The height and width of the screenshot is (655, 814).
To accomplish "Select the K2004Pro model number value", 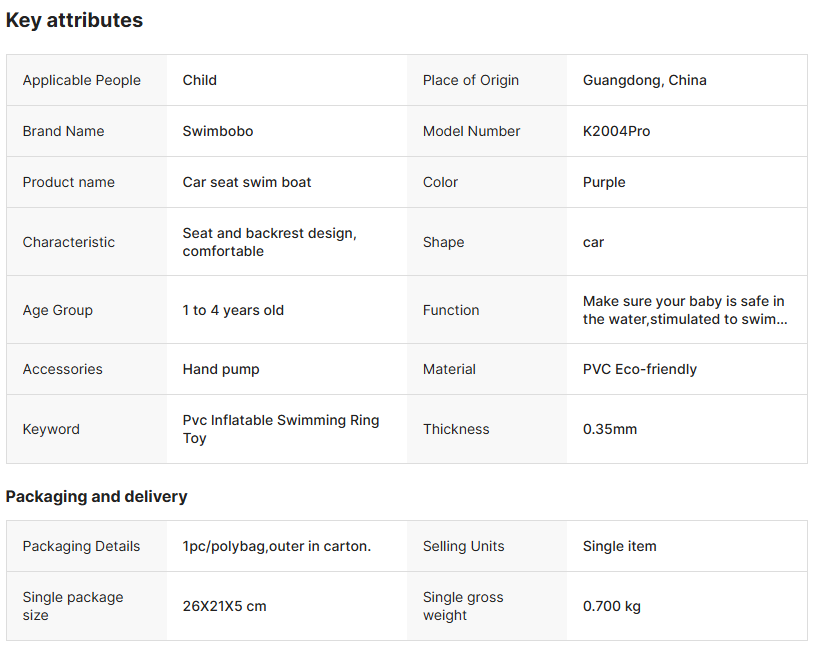I will [x=616, y=131].
